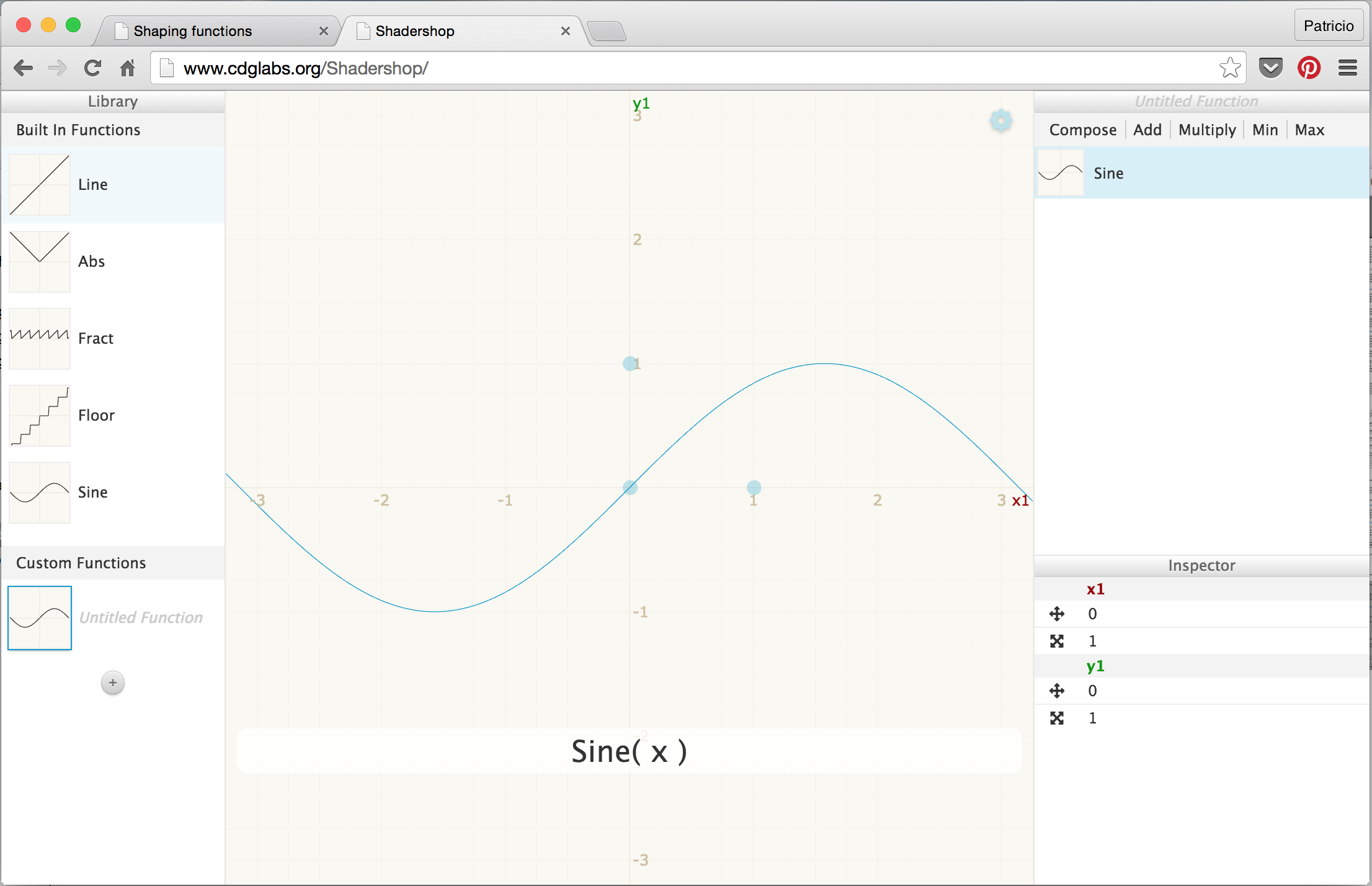This screenshot has width=1372, height=886.
Task: Click the x1 scale icon in Inspector
Action: [x=1057, y=641]
